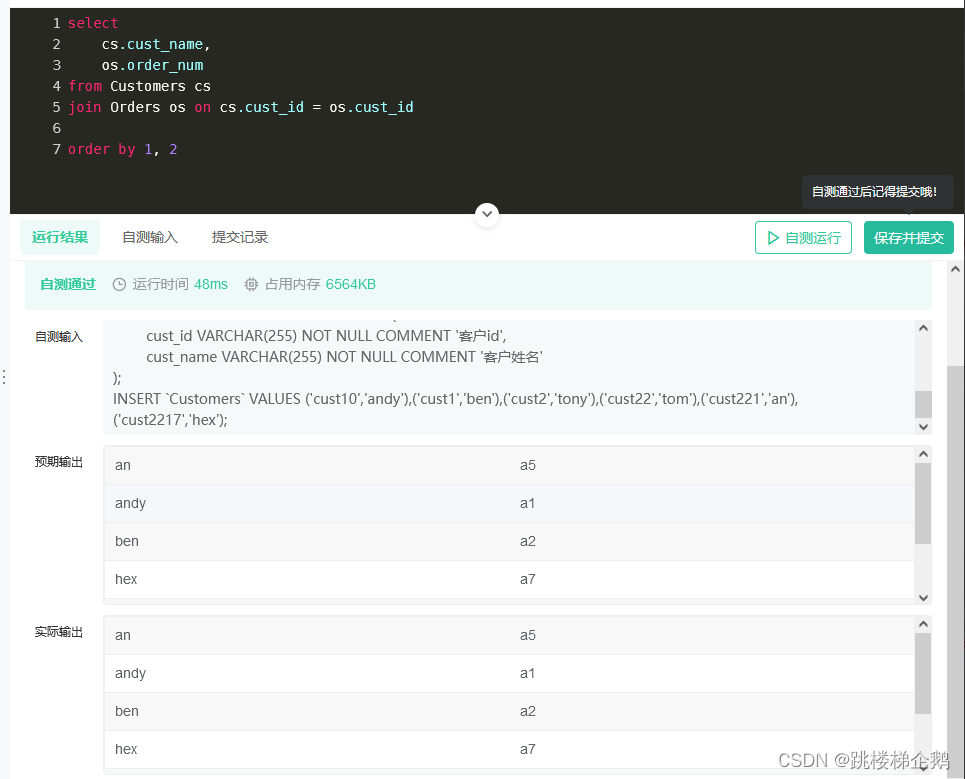
Task: Expand the 自测输入 panel scrollbar downward
Action: click(923, 425)
